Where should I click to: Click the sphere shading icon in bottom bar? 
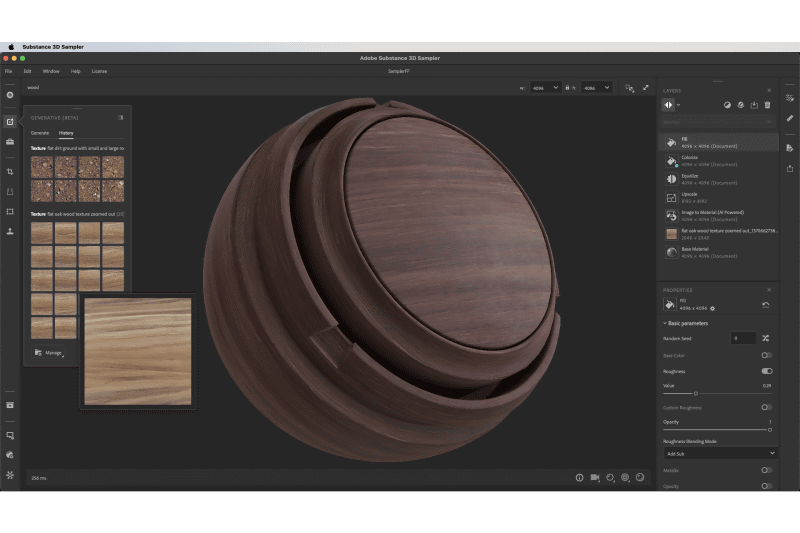tap(640, 477)
